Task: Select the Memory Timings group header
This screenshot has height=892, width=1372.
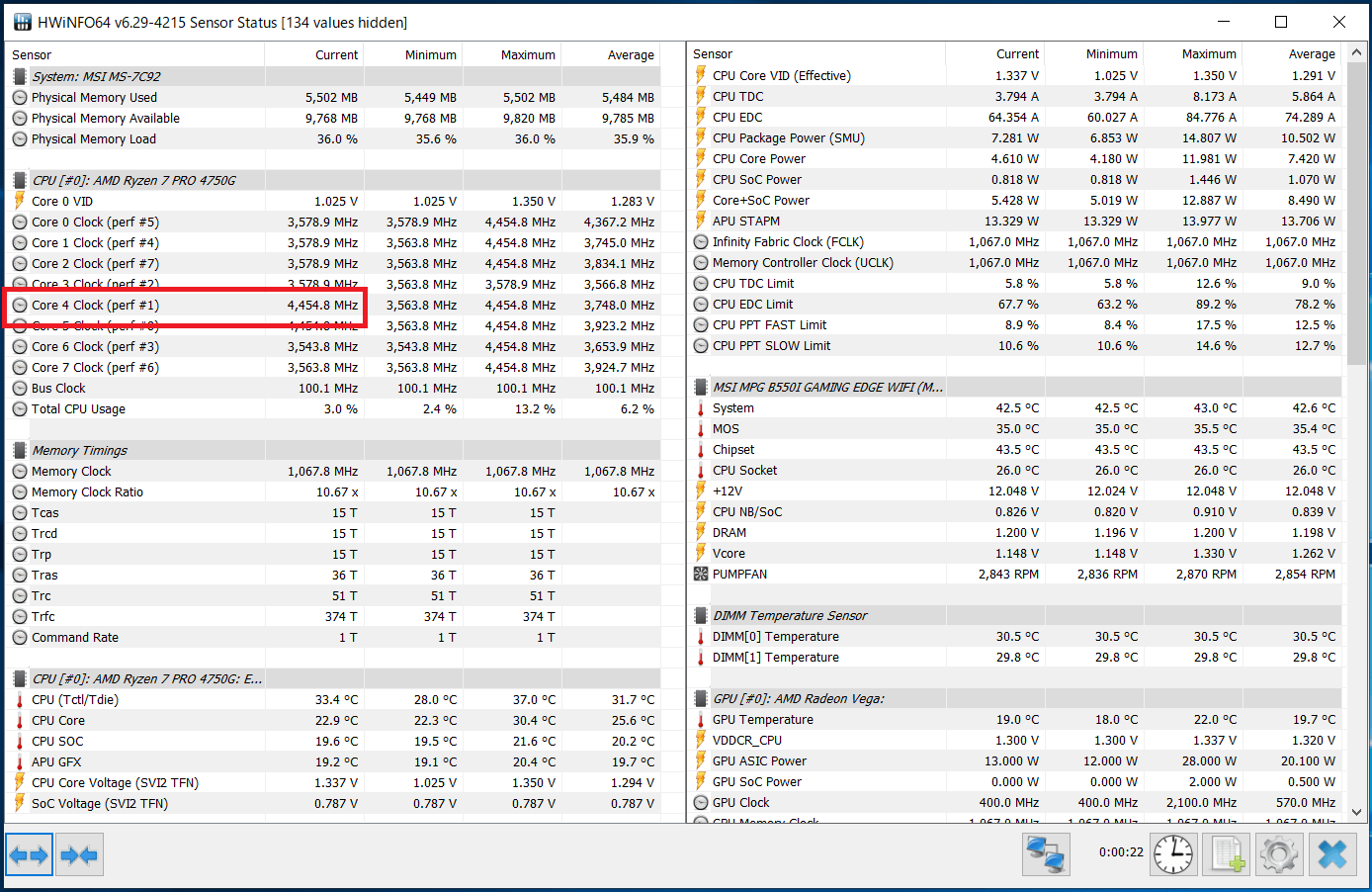Action: click(x=333, y=450)
